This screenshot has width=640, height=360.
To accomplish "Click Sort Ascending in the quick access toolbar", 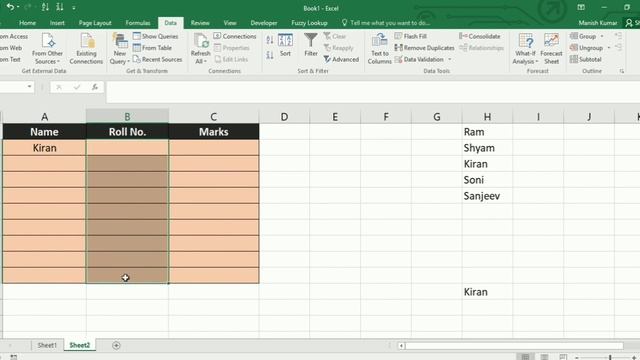I will pos(45,7).
